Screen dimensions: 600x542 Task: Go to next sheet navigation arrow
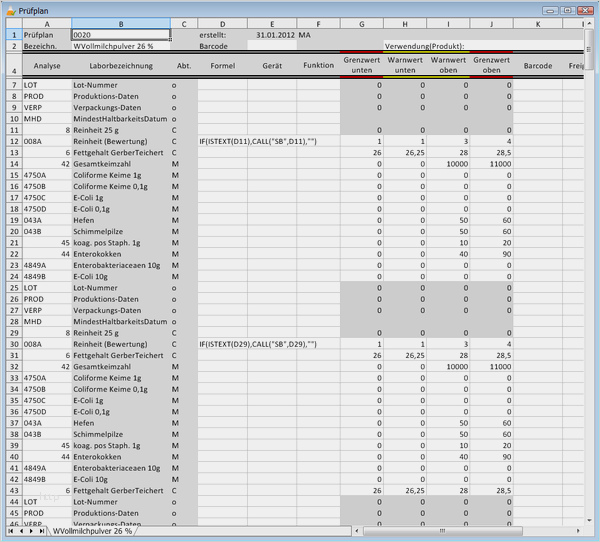coord(31,531)
